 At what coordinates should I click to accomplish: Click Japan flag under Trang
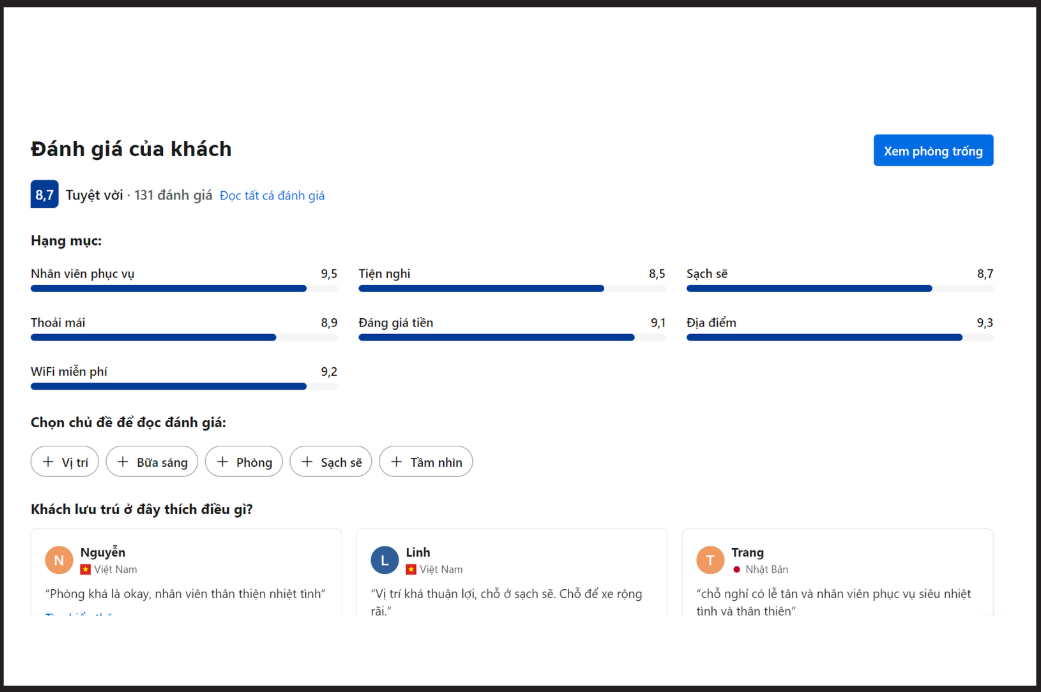pyautogui.click(x=737, y=569)
